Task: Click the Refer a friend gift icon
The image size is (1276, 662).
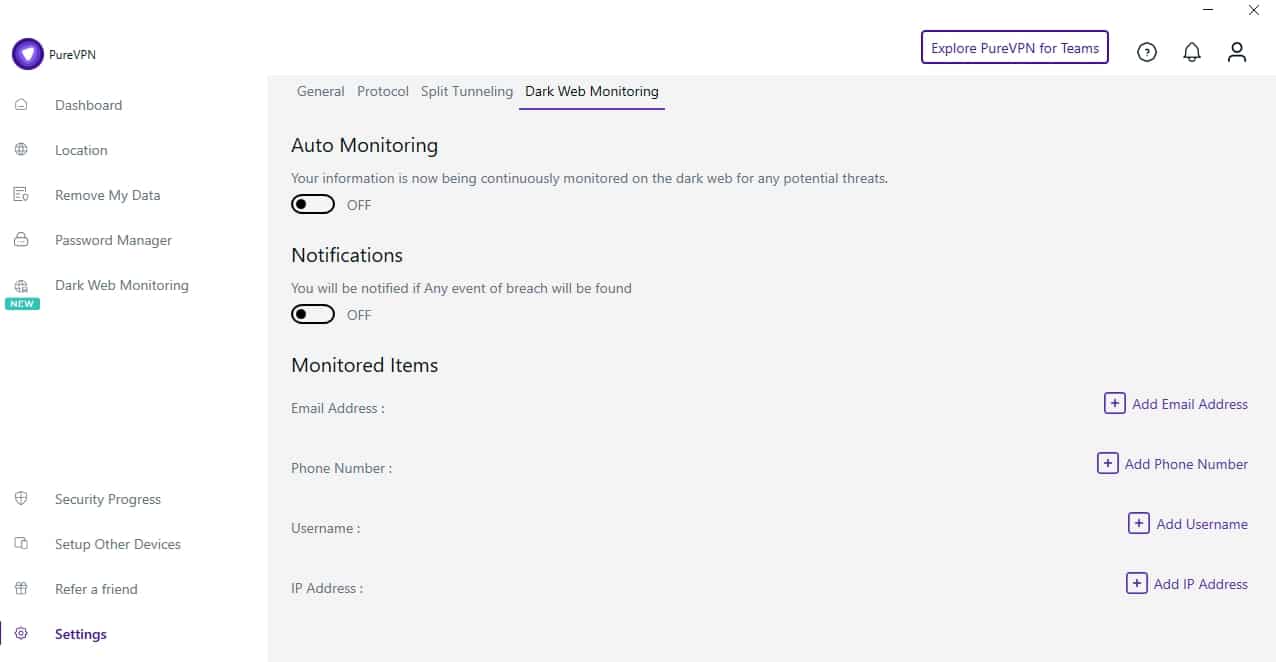Action: [x=21, y=588]
